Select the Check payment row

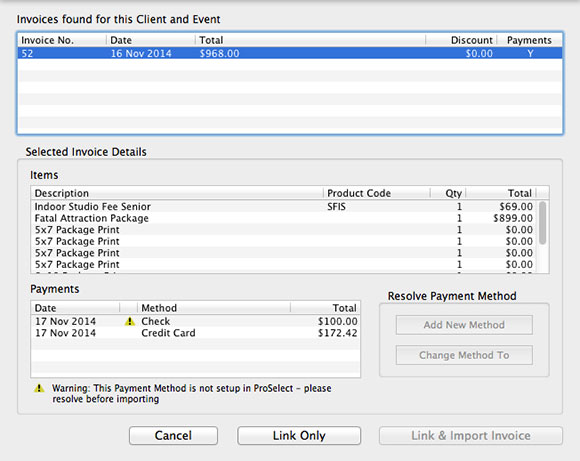pyautogui.click(x=196, y=321)
